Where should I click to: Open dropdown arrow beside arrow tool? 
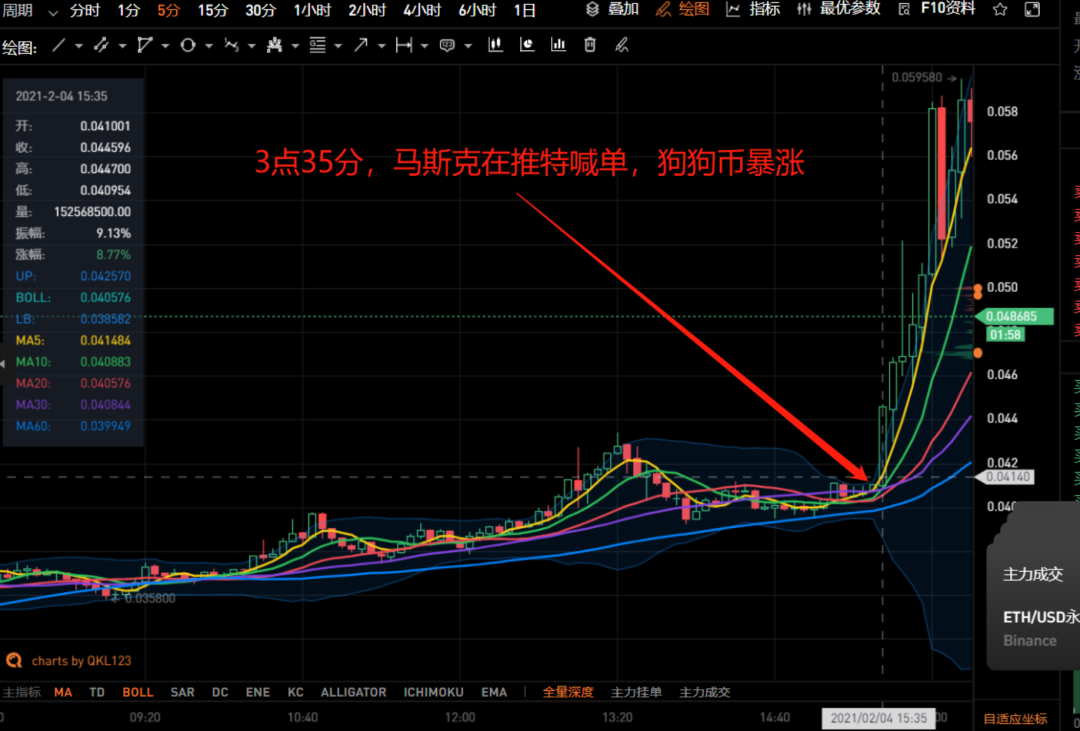(x=382, y=46)
